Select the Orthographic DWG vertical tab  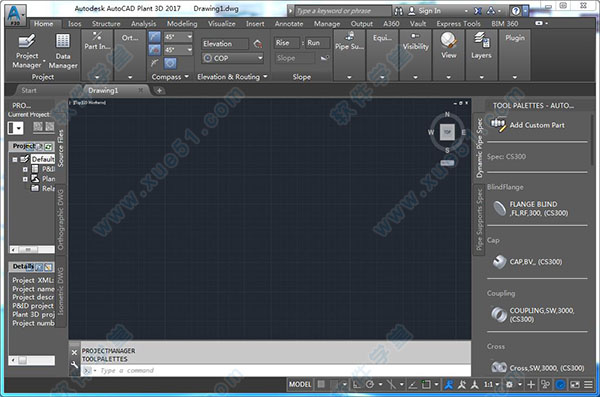pos(60,219)
